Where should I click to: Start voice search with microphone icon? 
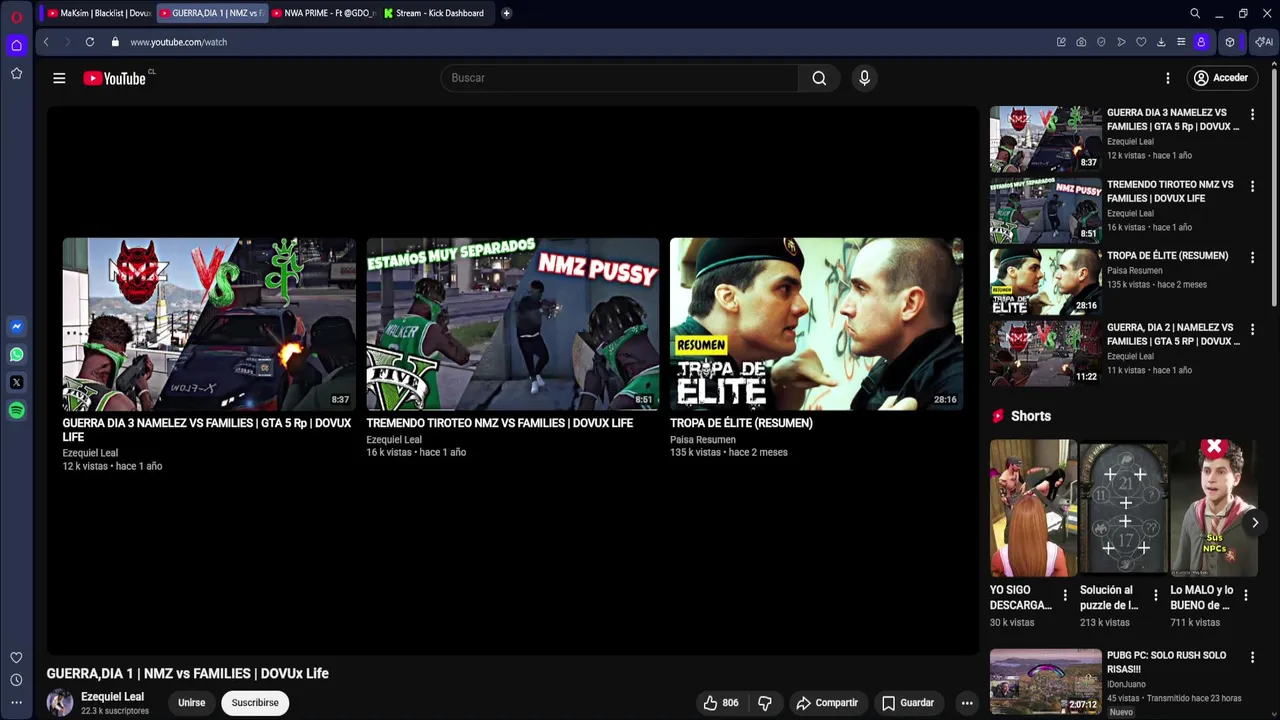[x=865, y=78]
